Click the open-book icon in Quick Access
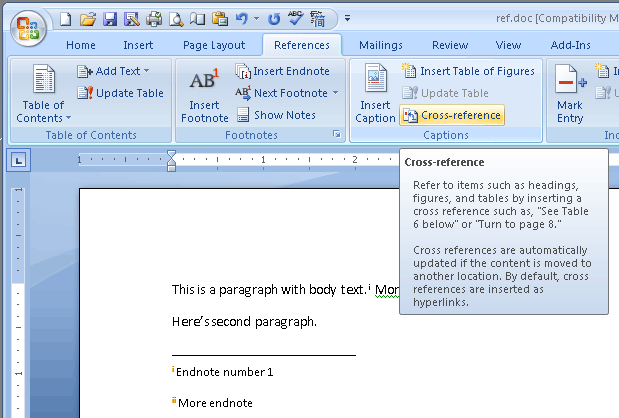The height and width of the screenshot is (418, 619). [x=197, y=19]
